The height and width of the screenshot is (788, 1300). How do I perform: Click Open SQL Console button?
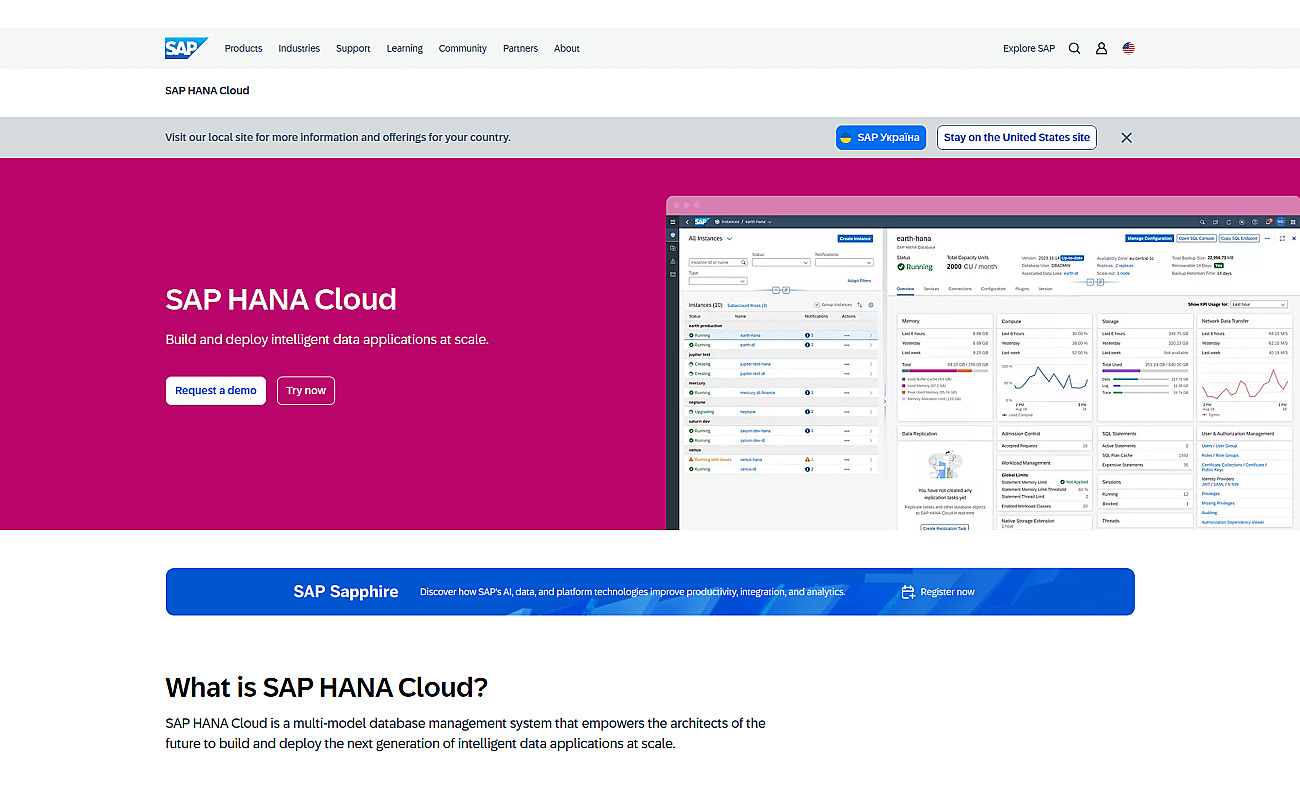[x=1196, y=238]
